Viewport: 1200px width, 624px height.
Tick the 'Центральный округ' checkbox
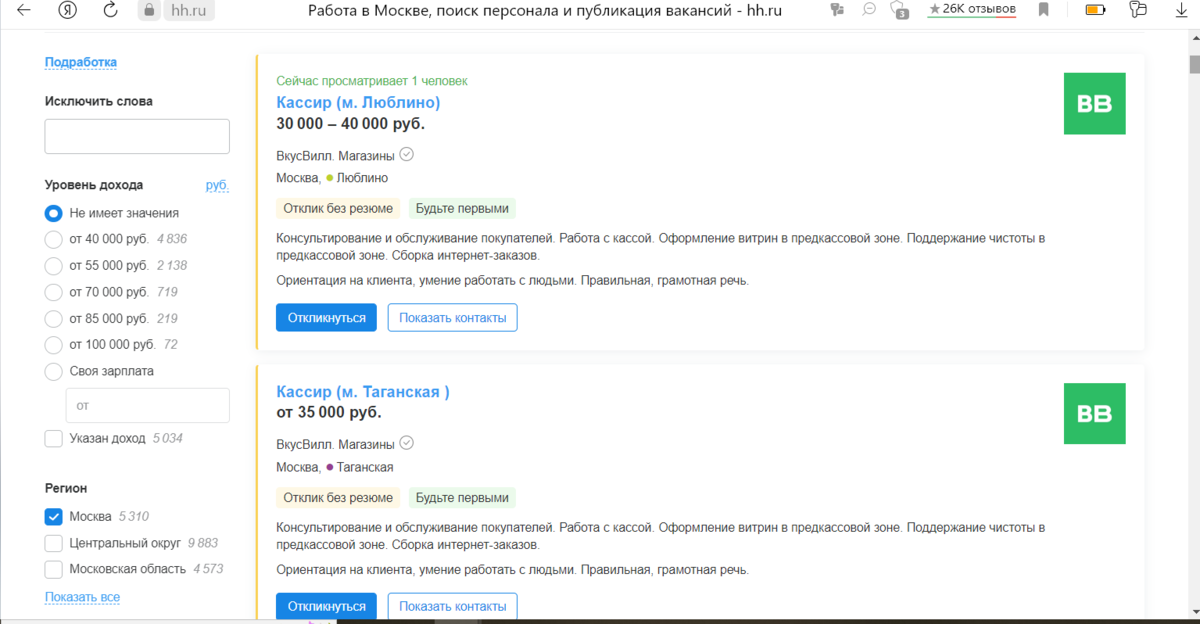(54, 543)
